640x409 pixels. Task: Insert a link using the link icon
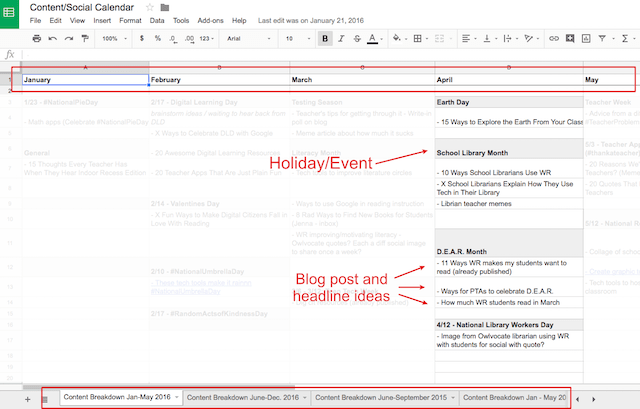tap(553, 39)
